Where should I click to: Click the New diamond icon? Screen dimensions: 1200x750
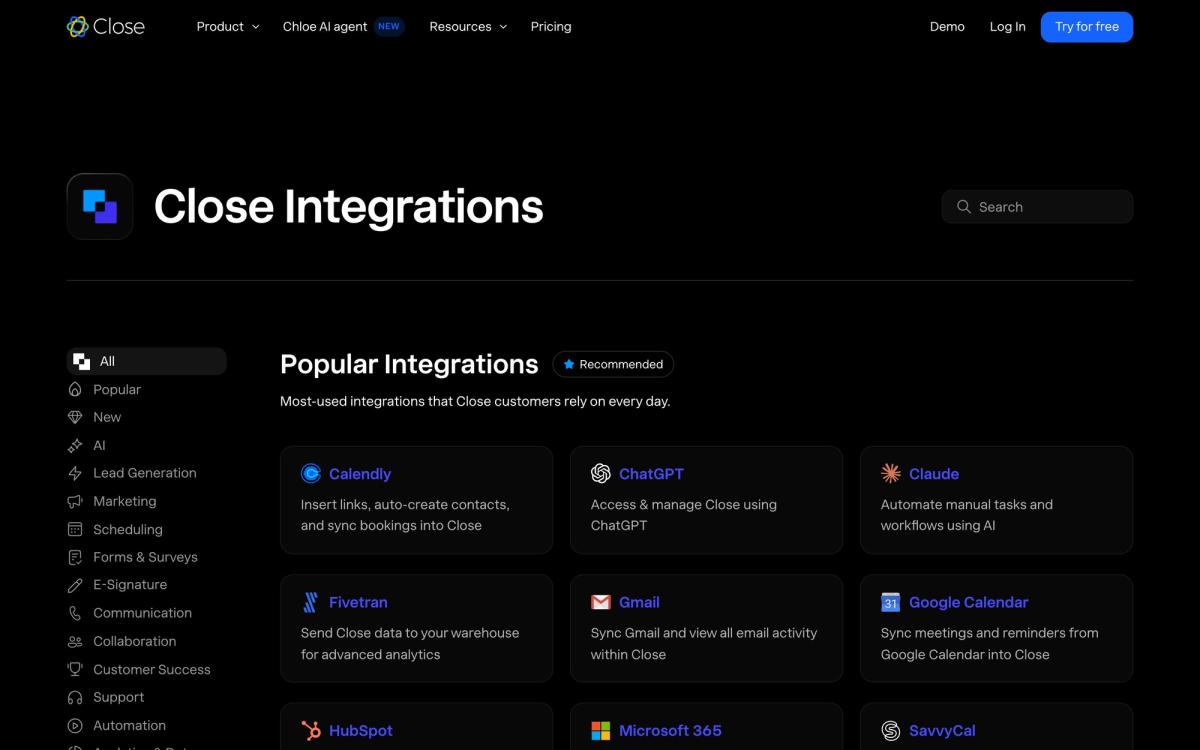pyautogui.click(x=75, y=418)
